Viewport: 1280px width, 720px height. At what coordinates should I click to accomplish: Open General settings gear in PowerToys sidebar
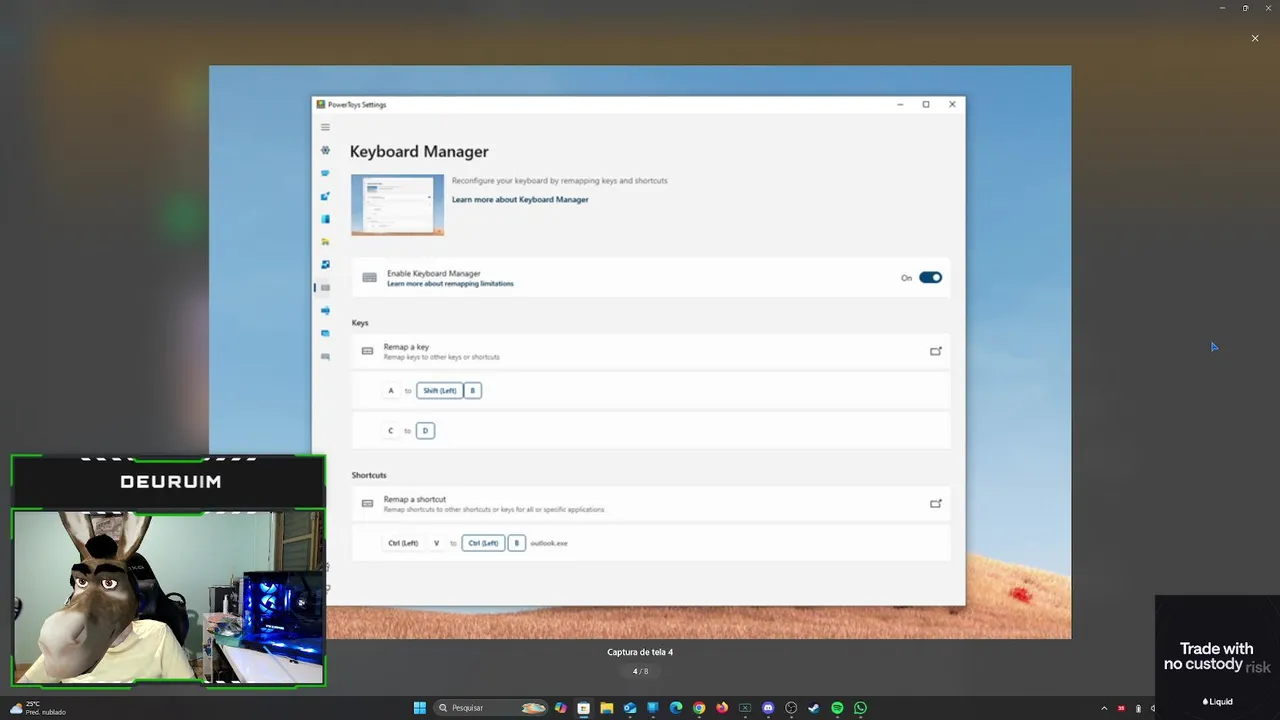click(325, 150)
